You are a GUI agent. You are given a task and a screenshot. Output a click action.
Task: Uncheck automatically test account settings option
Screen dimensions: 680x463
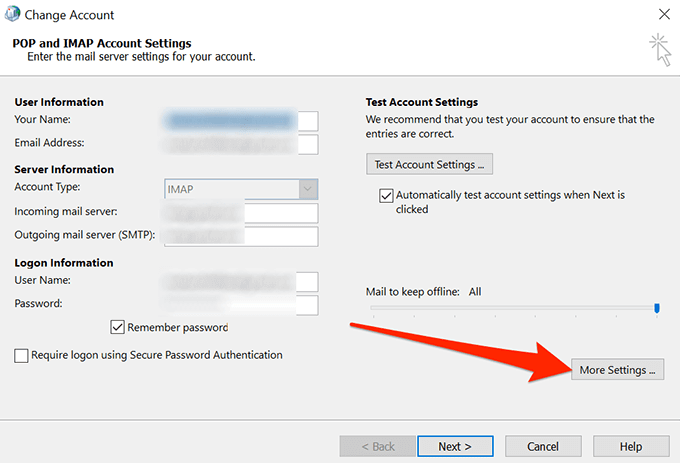coord(386,195)
